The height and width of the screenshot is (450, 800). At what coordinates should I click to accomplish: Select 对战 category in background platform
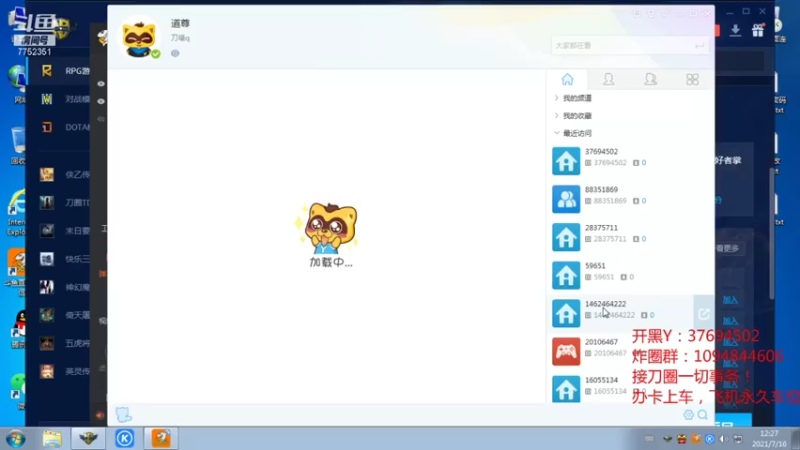point(64,99)
